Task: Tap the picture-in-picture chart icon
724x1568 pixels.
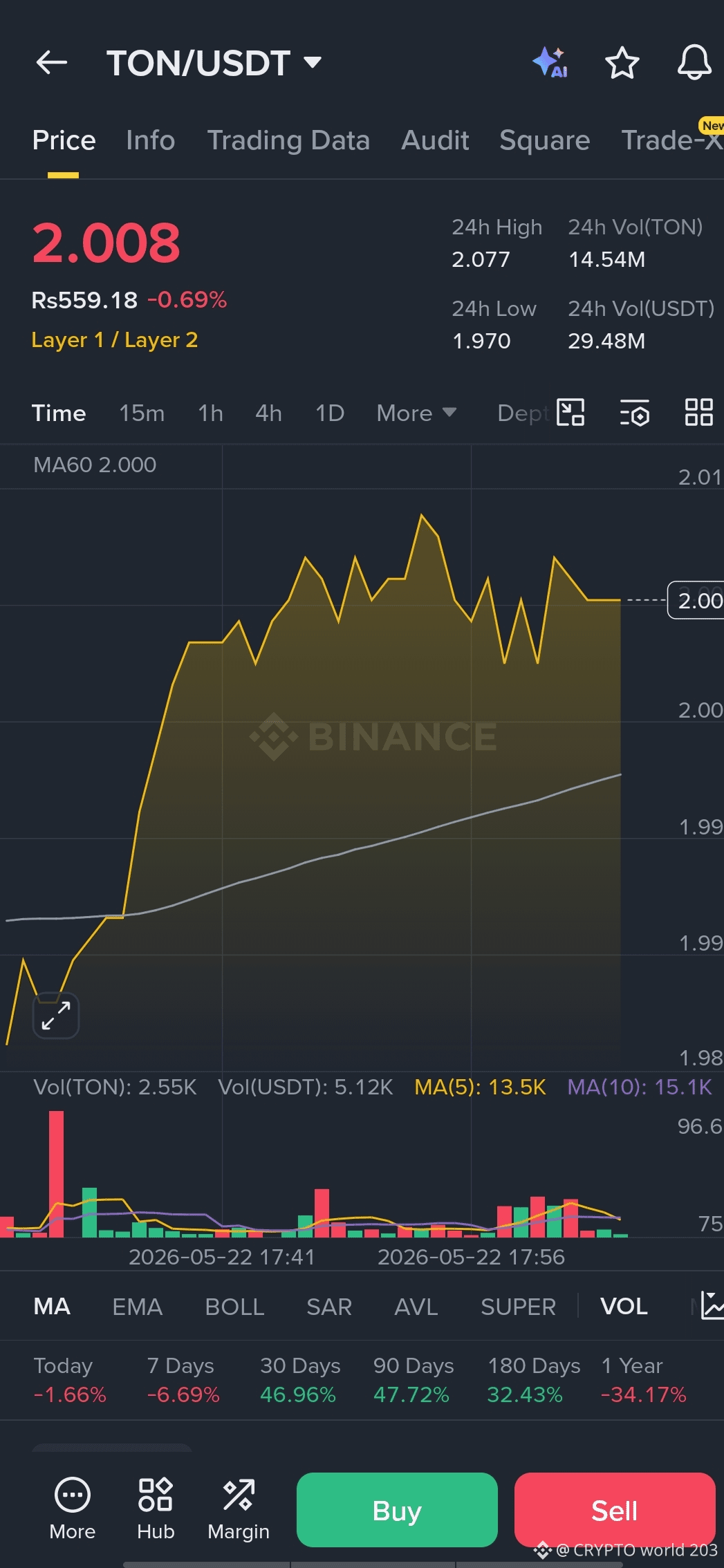Action: tap(570, 413)
